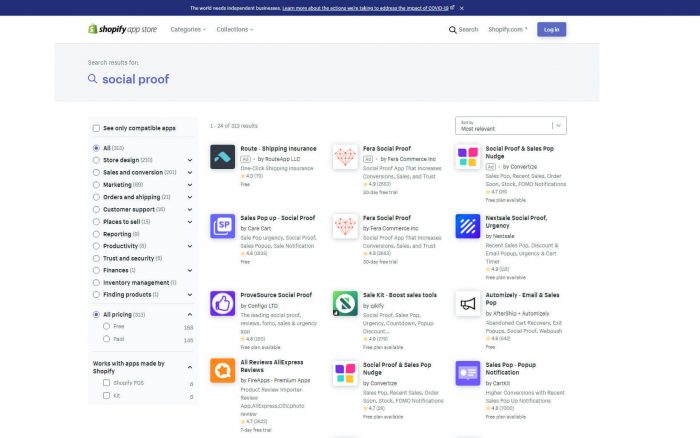Choose Paid pricing option
The image size is (700, 438).
pyautogui.click(x=106, y=339)
